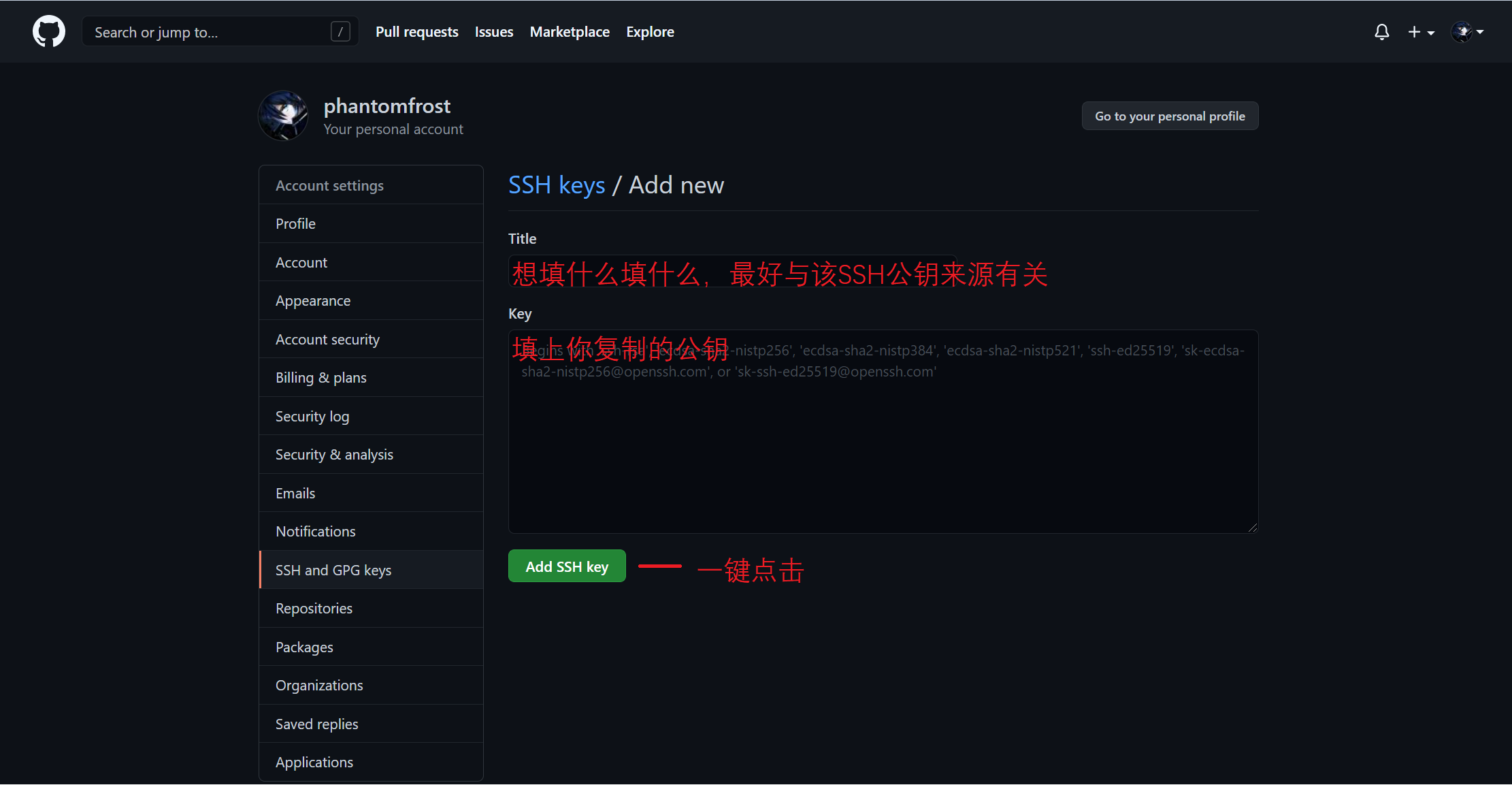
Task: Select SSH and GPG keys in the sidebar
Action: click(371, 571)
